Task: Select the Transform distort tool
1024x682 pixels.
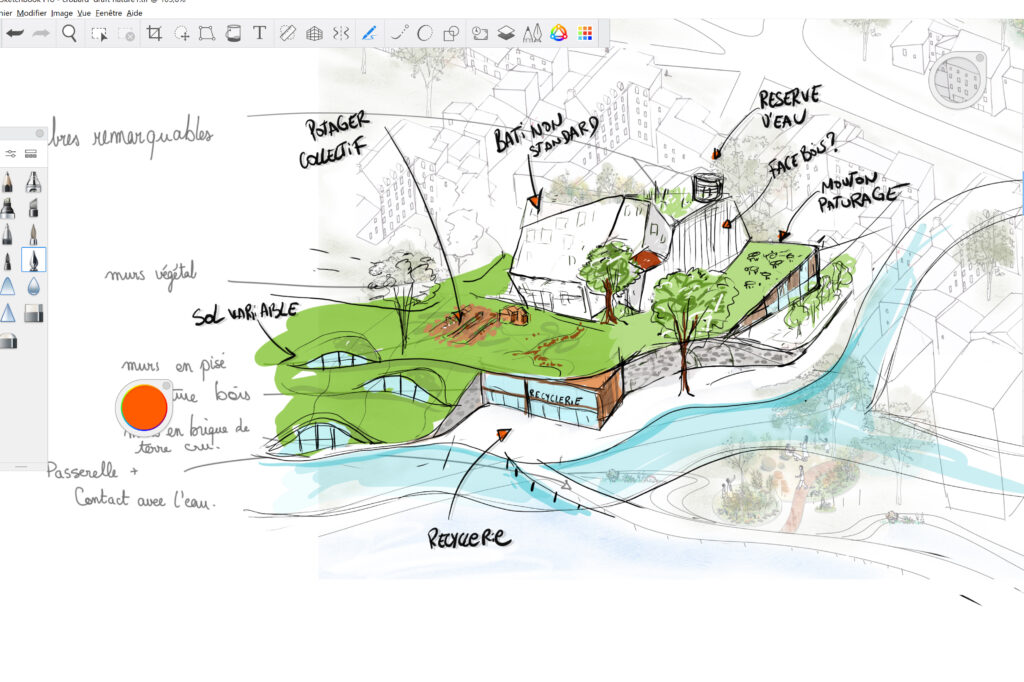Action: [207, 33]
